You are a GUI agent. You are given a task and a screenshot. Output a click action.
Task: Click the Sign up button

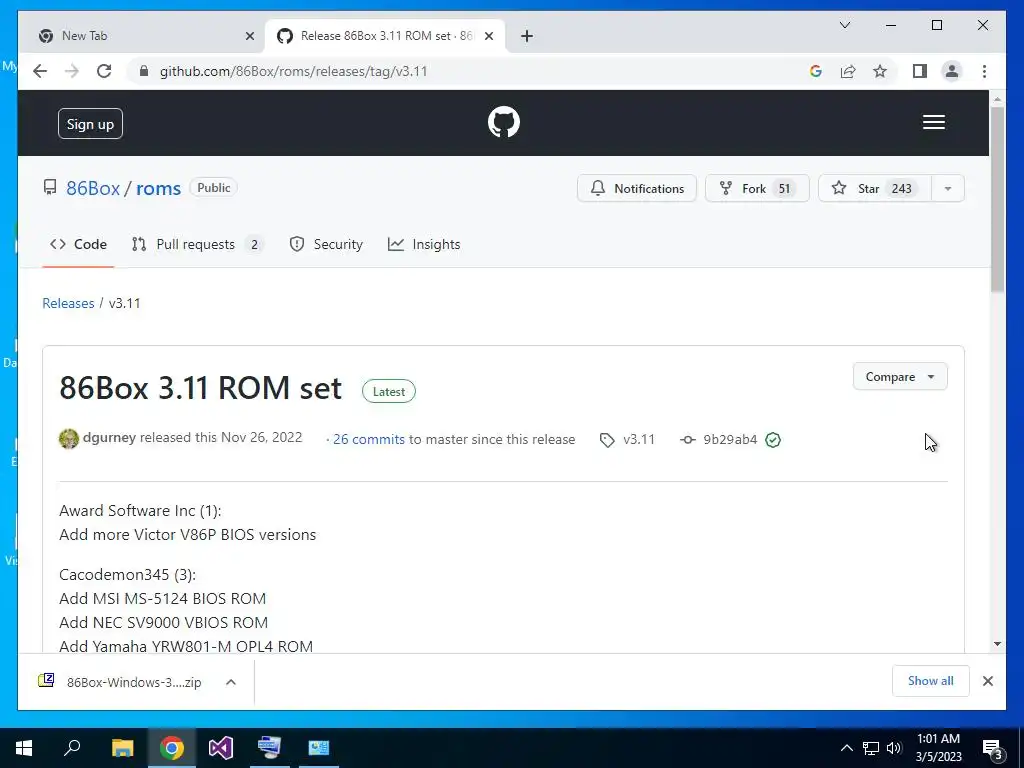90,123
